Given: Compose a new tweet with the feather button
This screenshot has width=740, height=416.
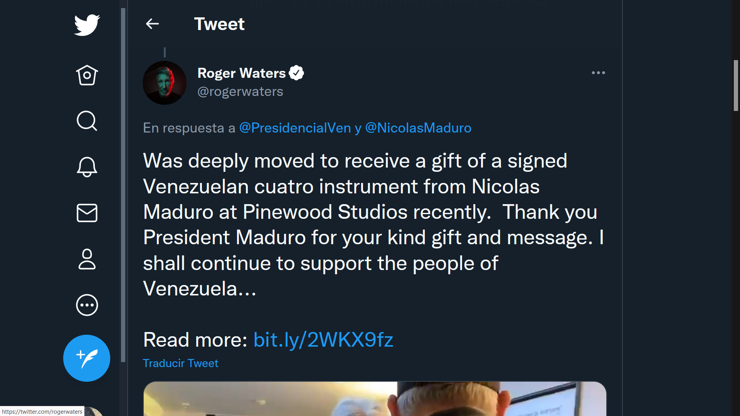Looking at the screenshot, I should tap(87, 358).
